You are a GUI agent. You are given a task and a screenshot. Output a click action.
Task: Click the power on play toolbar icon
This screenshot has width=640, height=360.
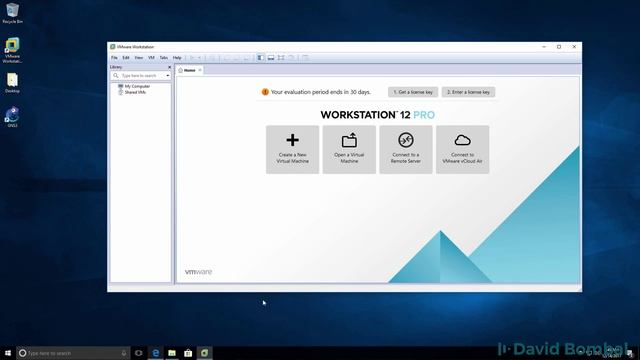[192, 58]
